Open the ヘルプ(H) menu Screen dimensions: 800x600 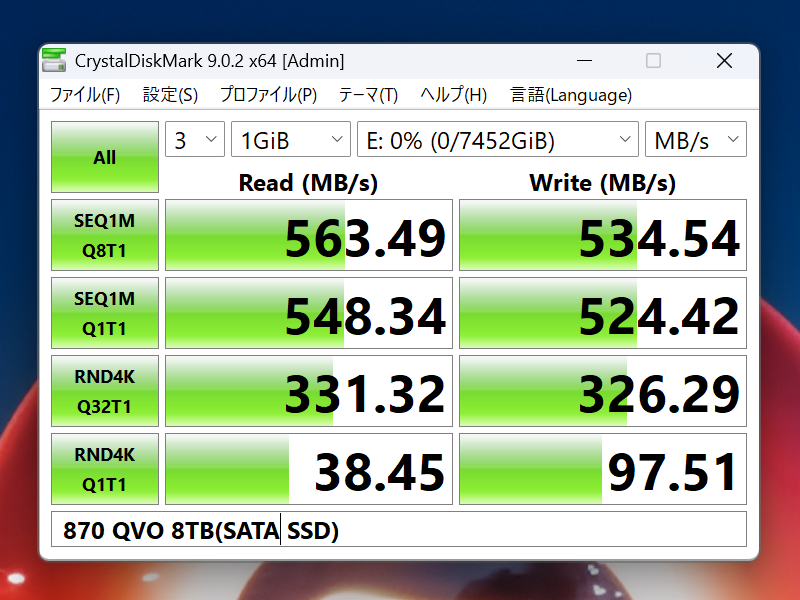(453, 95)
